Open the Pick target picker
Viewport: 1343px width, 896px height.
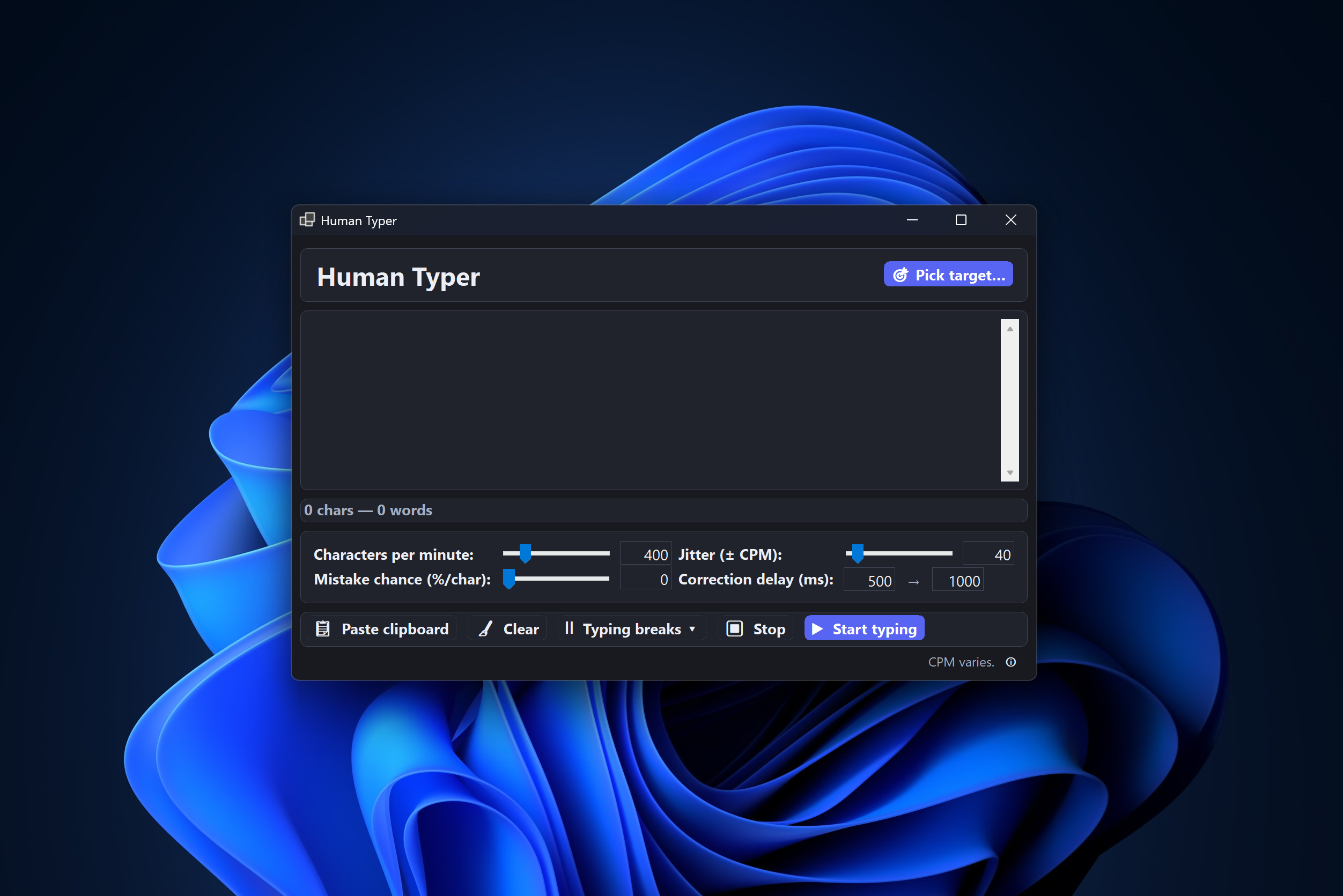point(948,275)
